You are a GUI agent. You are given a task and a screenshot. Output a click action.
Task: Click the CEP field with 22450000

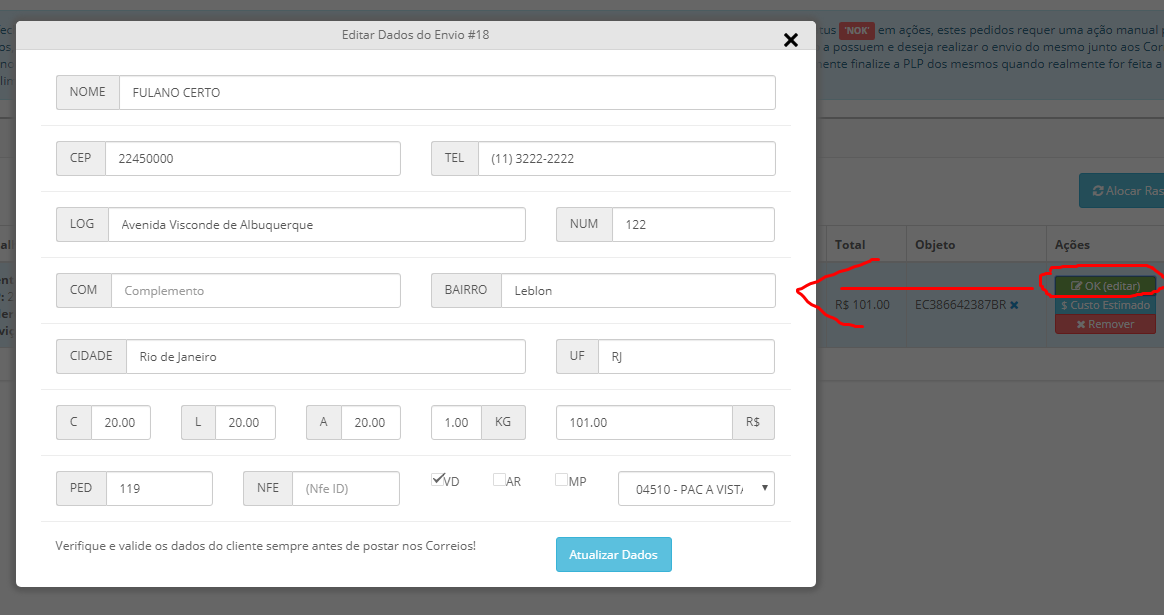252,158
